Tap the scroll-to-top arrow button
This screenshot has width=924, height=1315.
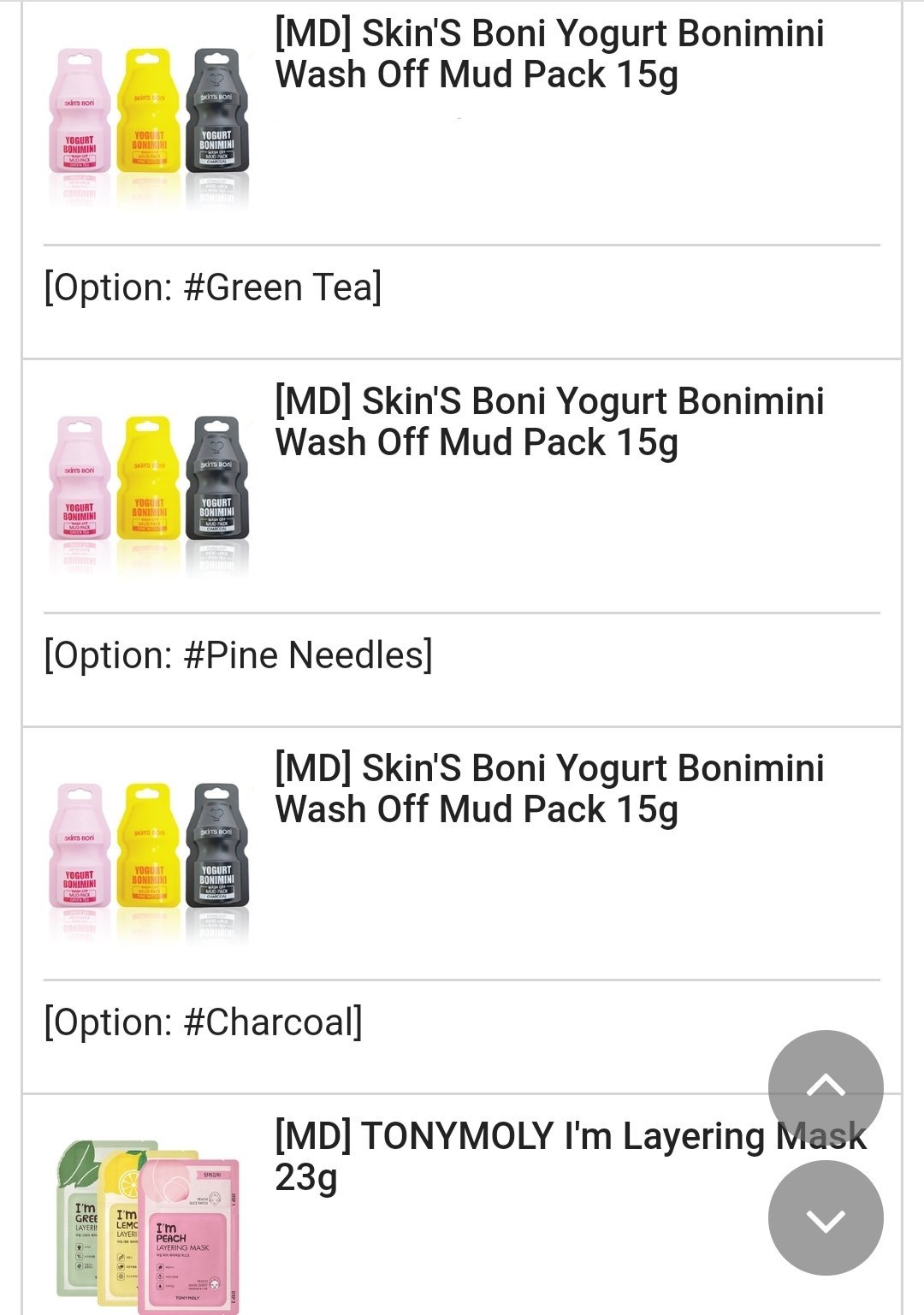tap(826, 1087)
